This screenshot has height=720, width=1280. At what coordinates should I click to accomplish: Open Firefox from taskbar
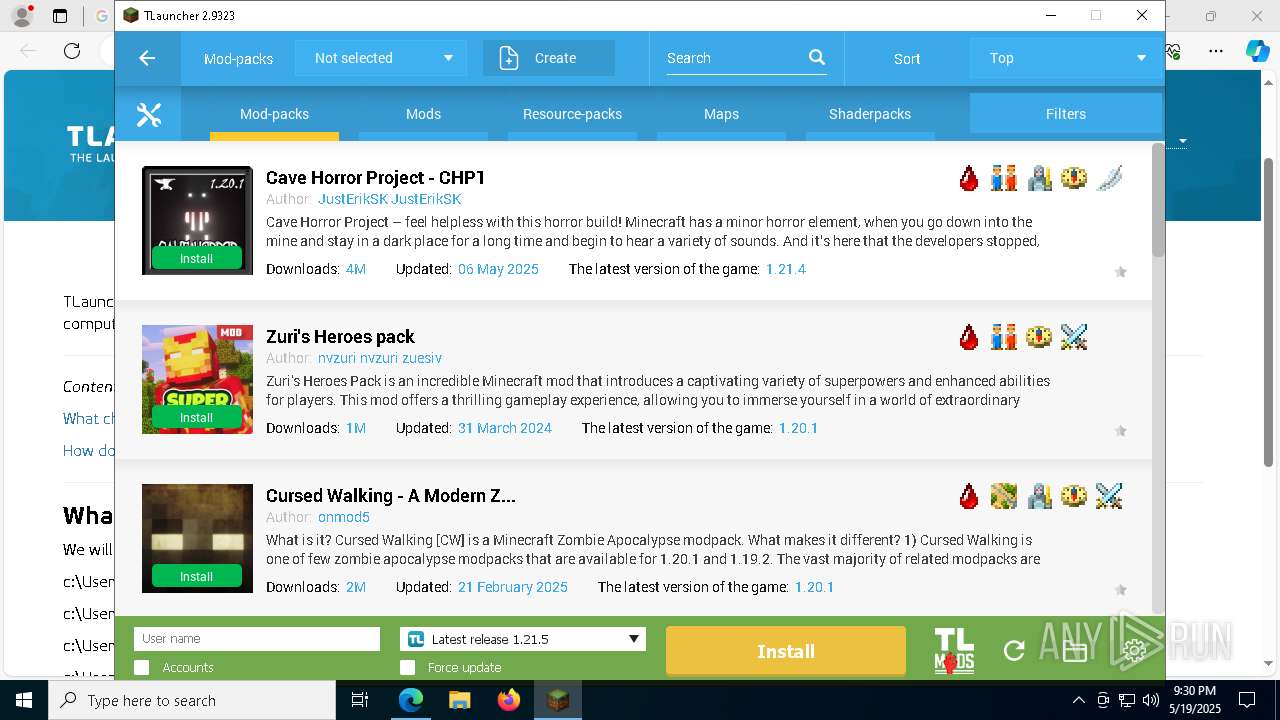tap(509, 700)
